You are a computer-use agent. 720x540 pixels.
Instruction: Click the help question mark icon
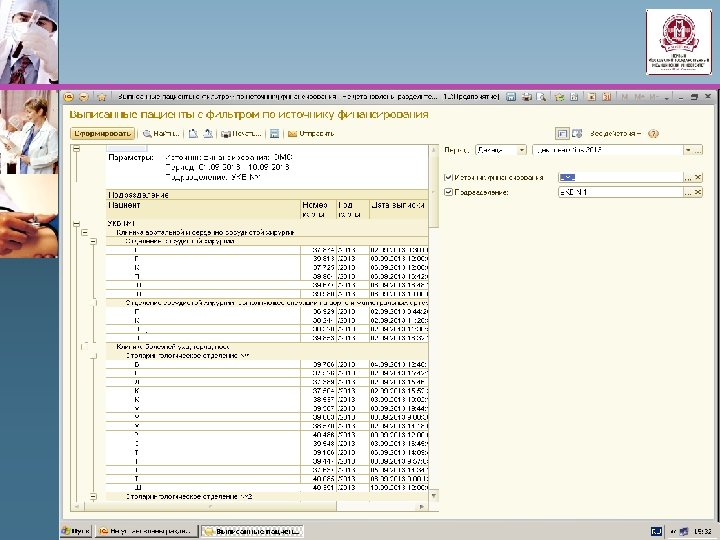653,133
